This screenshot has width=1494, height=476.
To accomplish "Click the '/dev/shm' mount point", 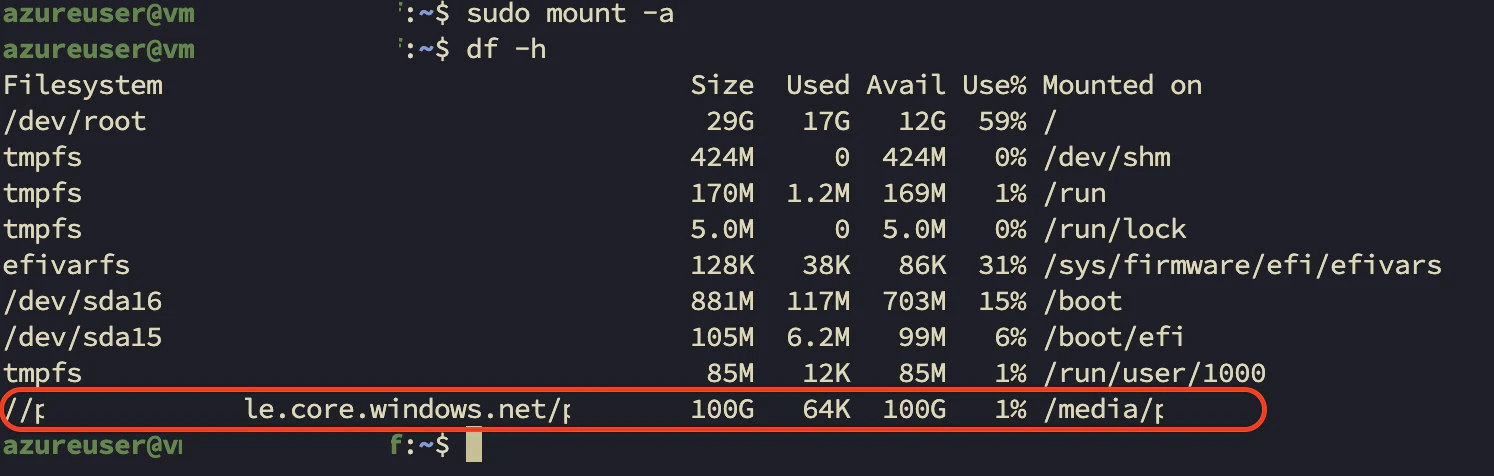I will point(1106,158).
